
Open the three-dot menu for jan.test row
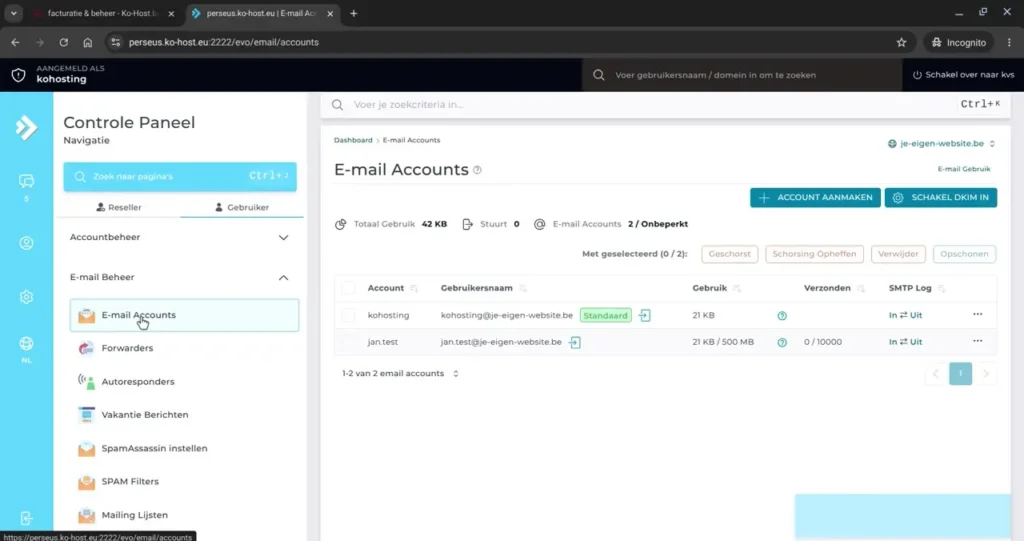[977, 341]
